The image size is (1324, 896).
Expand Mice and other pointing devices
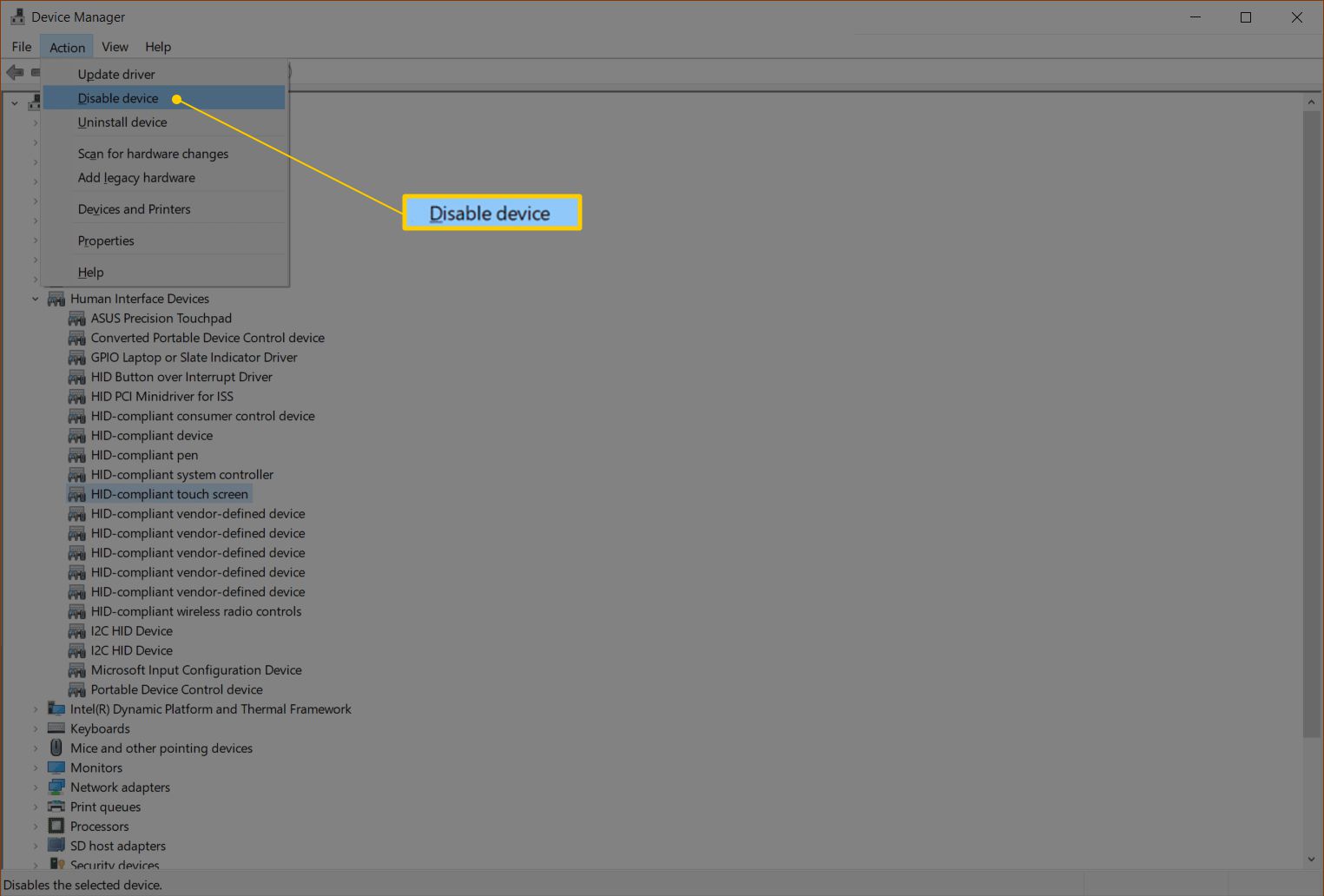point(36,748)
